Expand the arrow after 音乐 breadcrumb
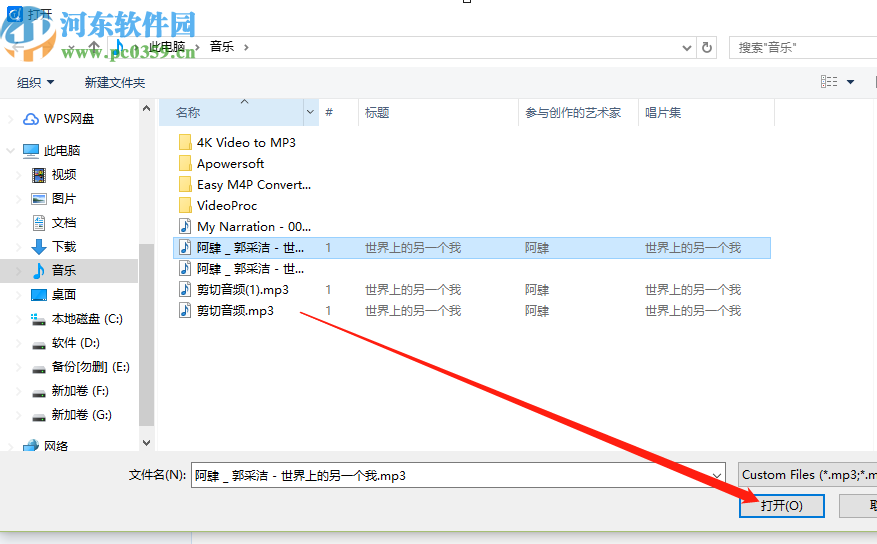The width and height of the screenshot is (877, 544). [246, 48]
